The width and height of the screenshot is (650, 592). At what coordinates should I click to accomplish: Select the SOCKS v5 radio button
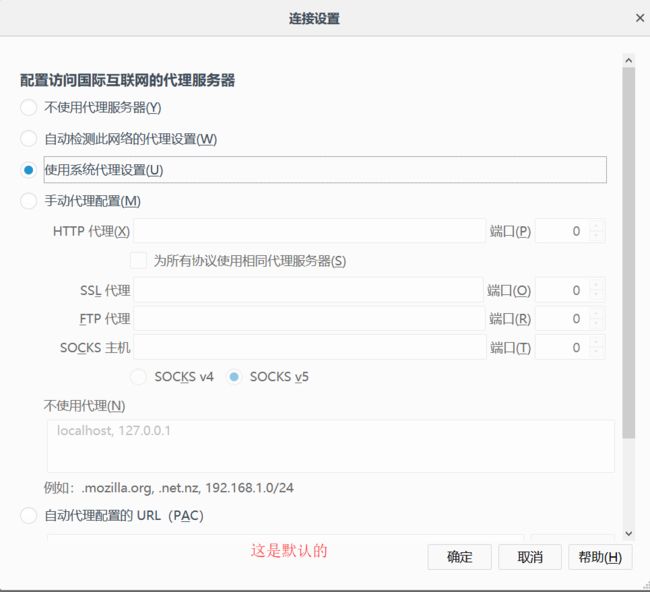[235, 377]
